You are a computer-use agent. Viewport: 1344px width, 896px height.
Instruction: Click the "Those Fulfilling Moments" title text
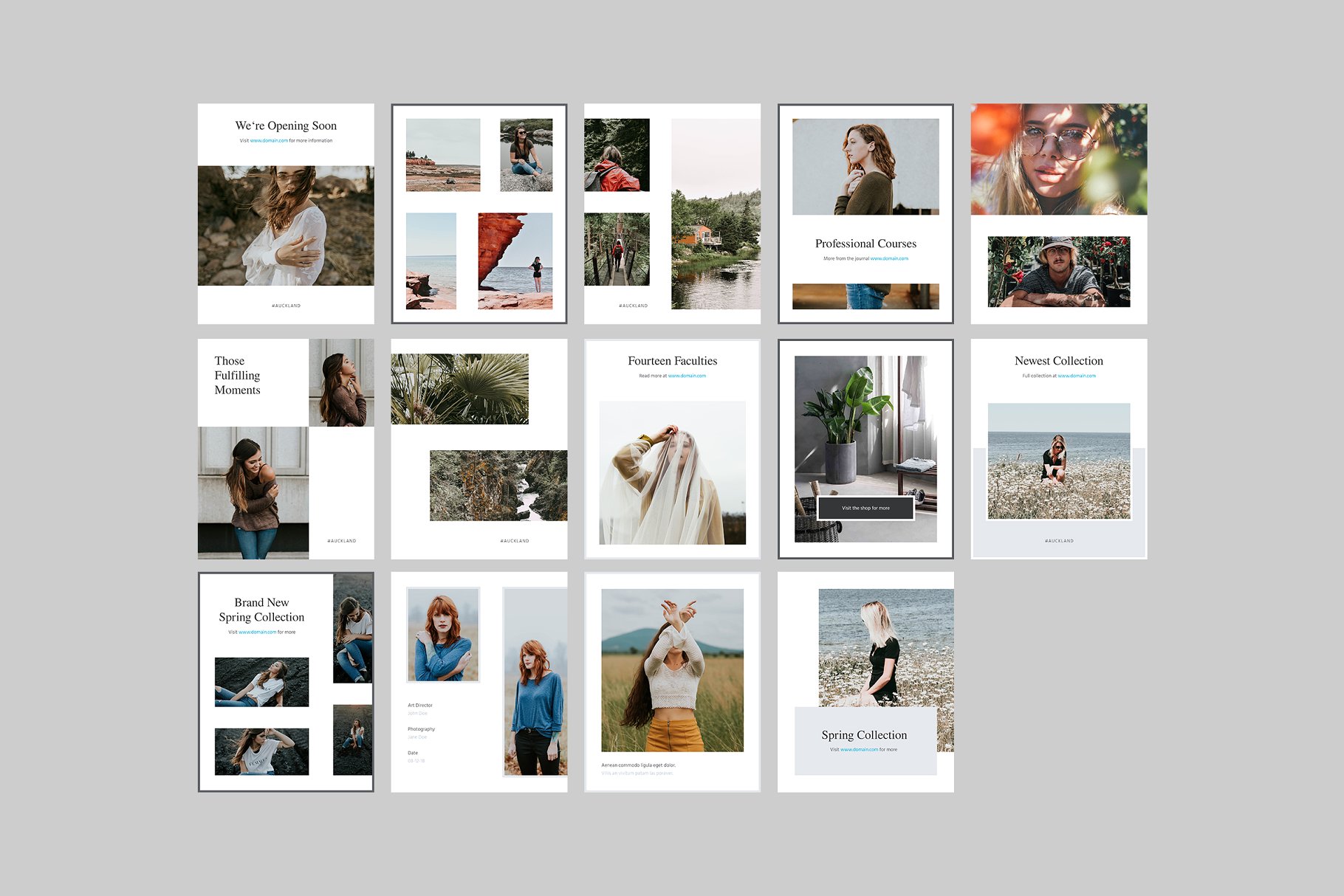pyautogui.click(x=237, y=376)
